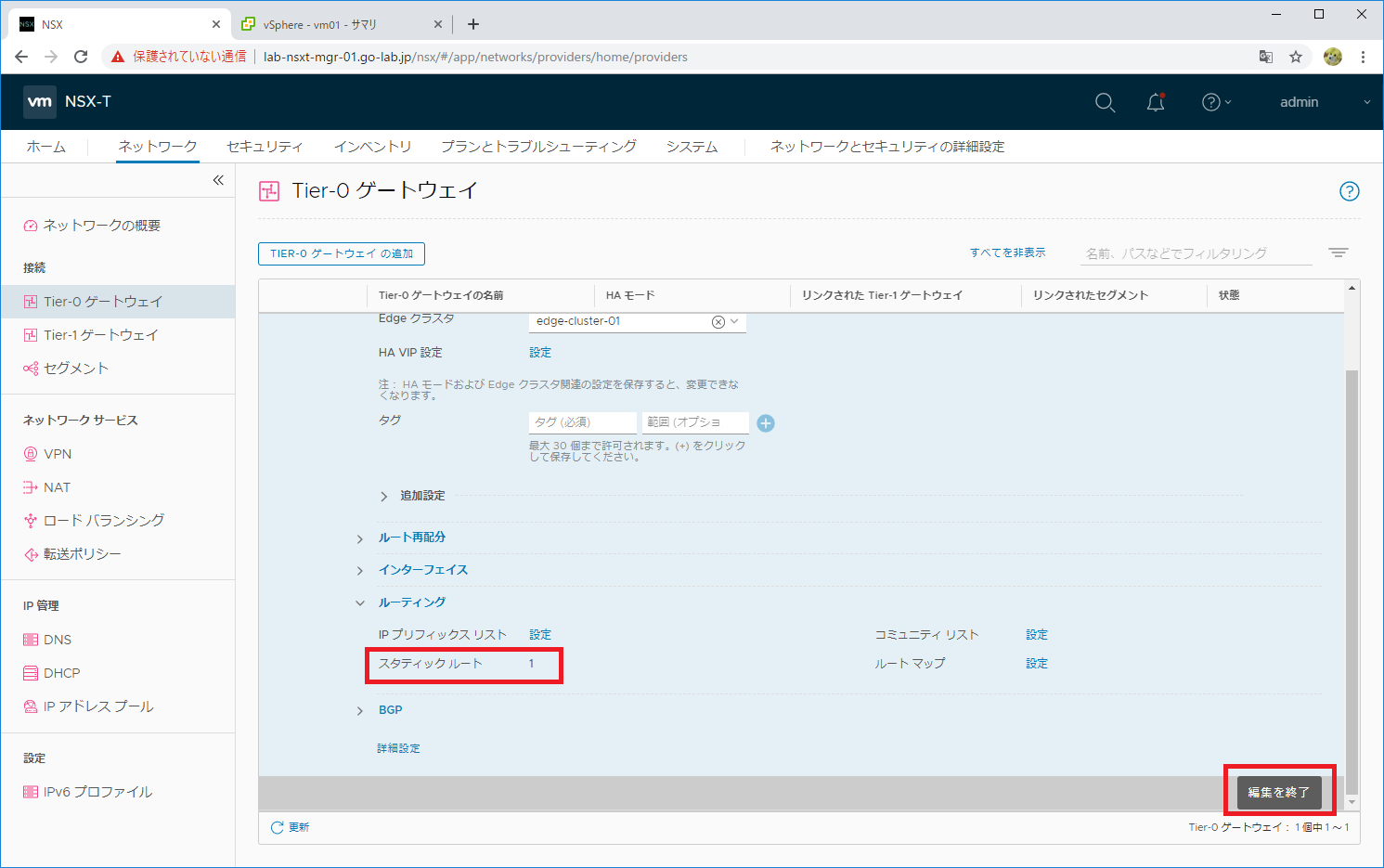Switch to ホーム tab

(x=46, y=147)
